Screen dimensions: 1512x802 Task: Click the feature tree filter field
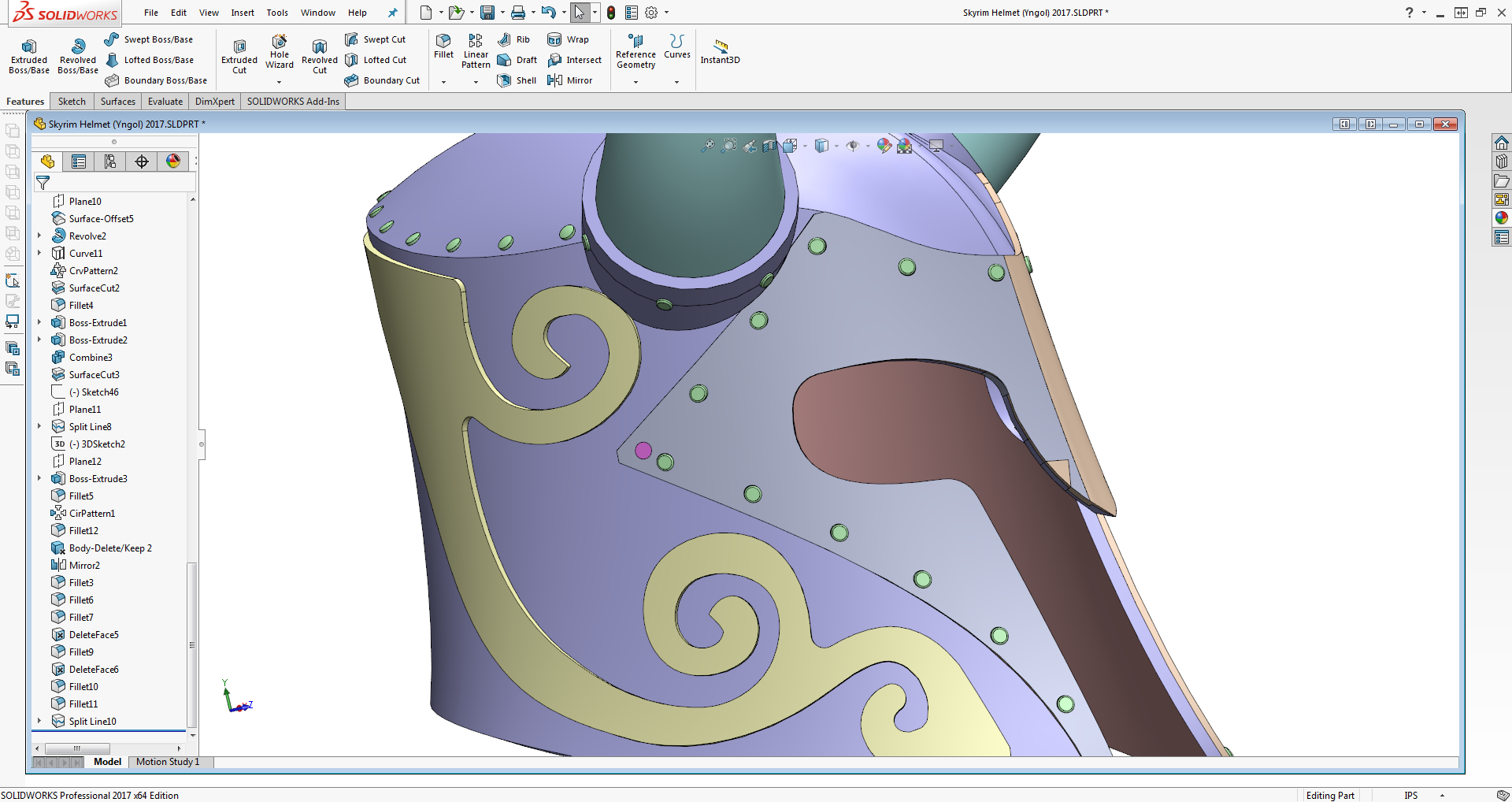coord(115,183)
